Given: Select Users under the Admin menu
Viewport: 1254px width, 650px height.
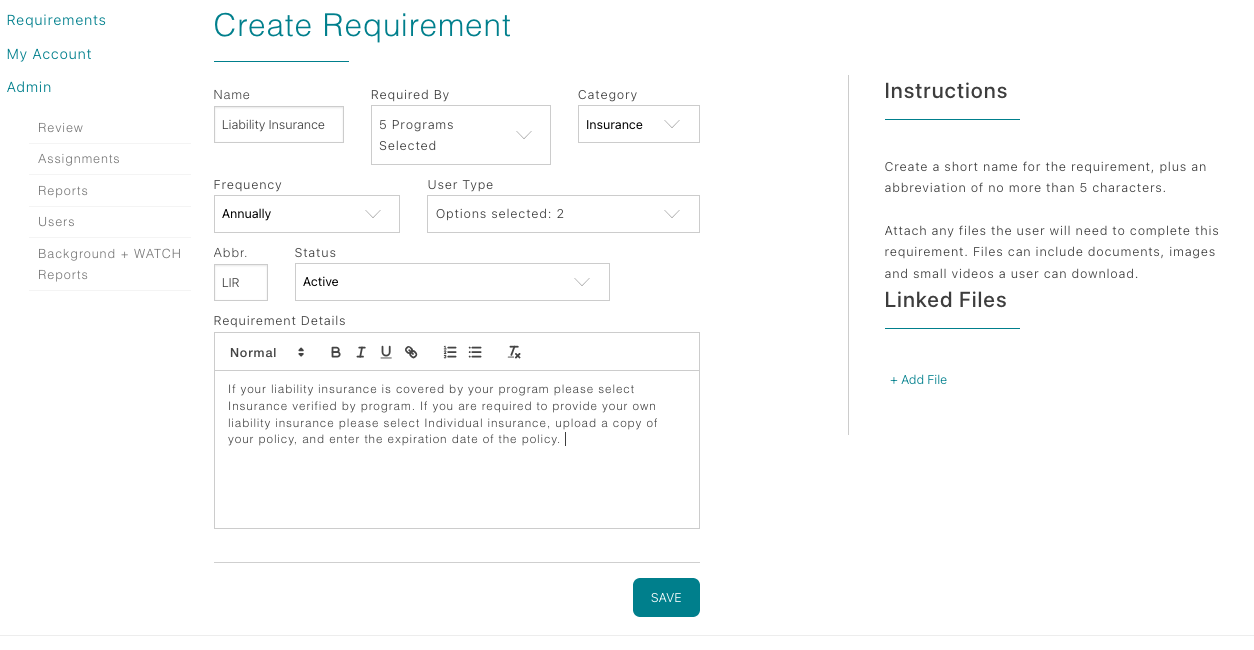Looking at the screenshot, I should click(56, 222).
